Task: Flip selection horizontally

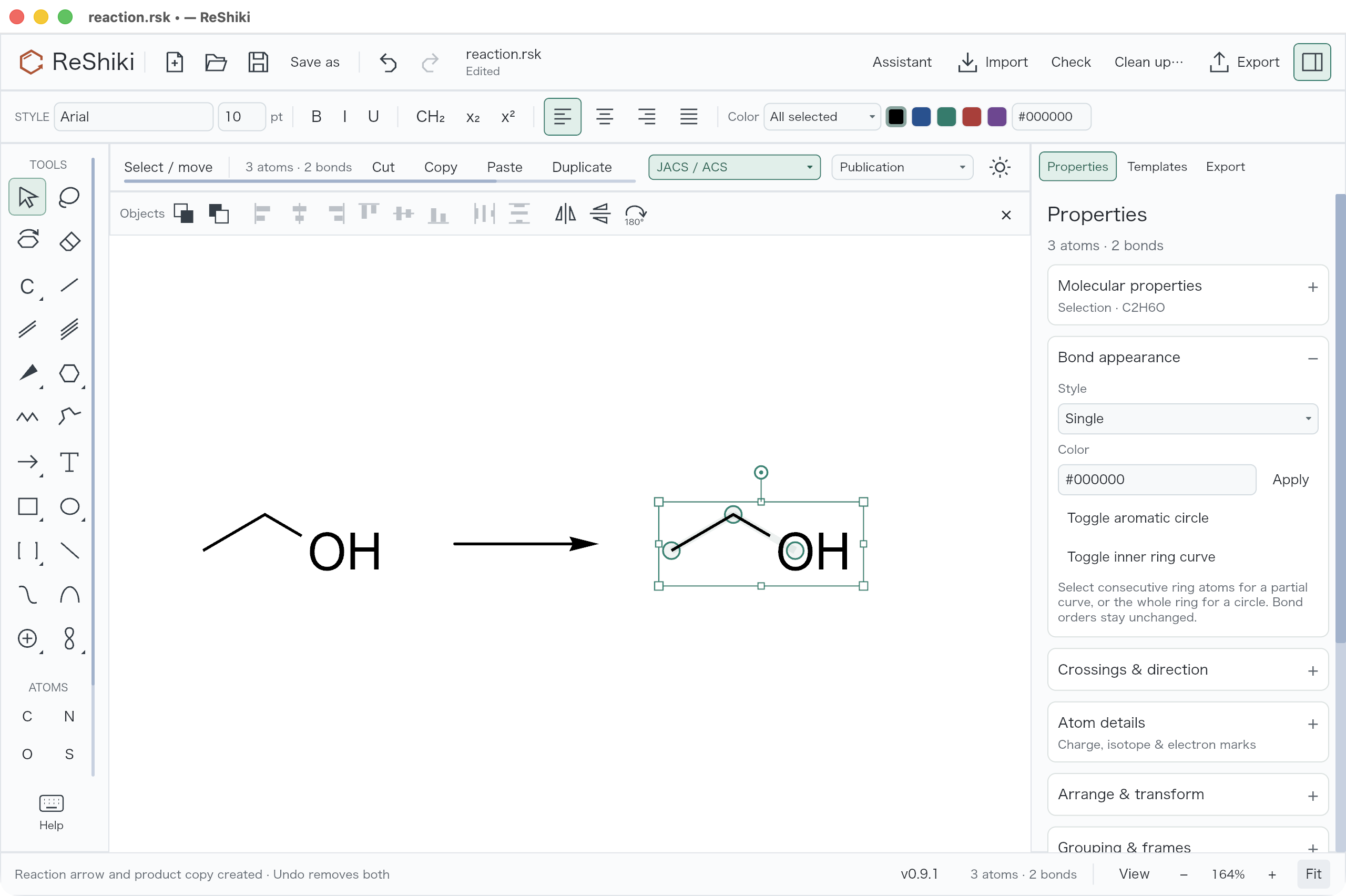Action: click(x=565, y=215)
